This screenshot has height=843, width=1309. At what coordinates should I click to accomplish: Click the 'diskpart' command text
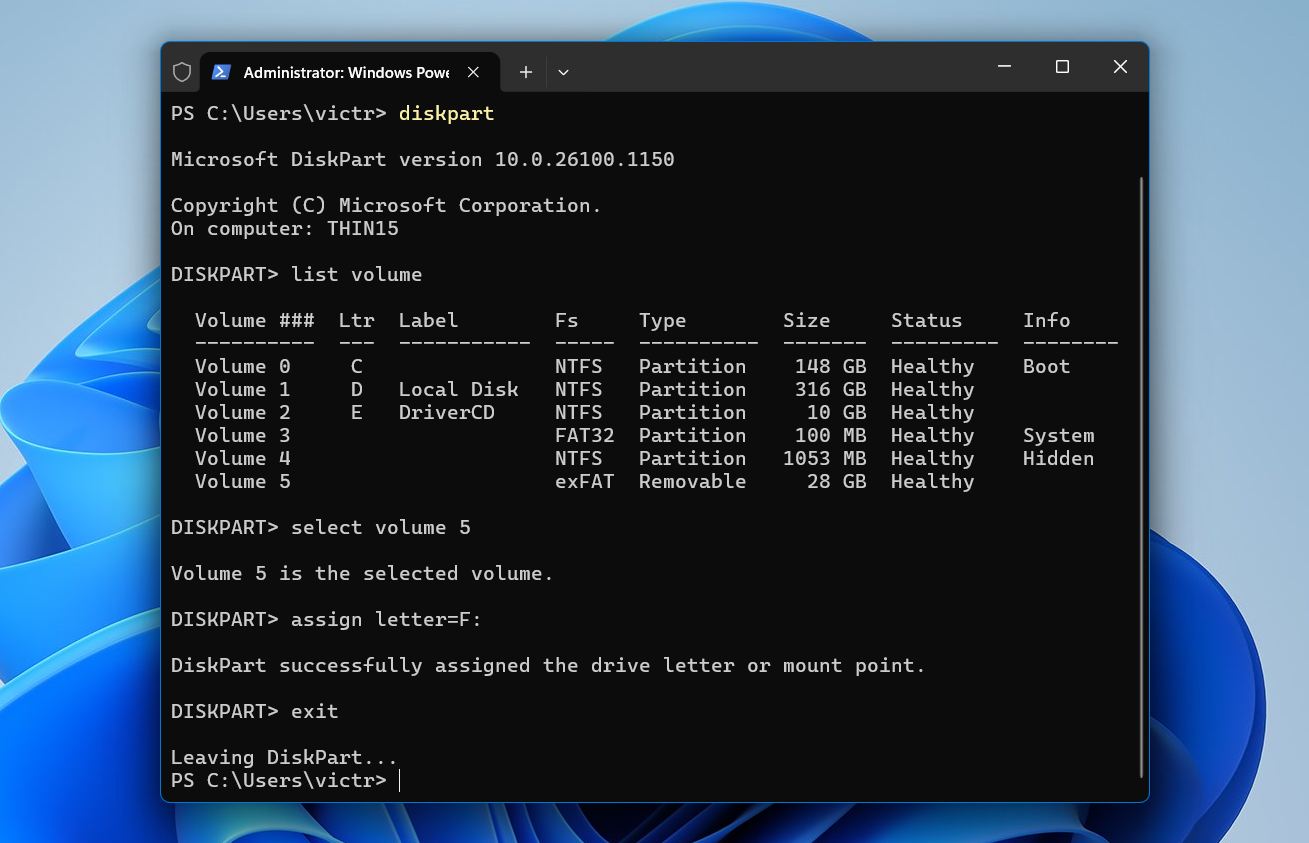click(x=447, y=113)
